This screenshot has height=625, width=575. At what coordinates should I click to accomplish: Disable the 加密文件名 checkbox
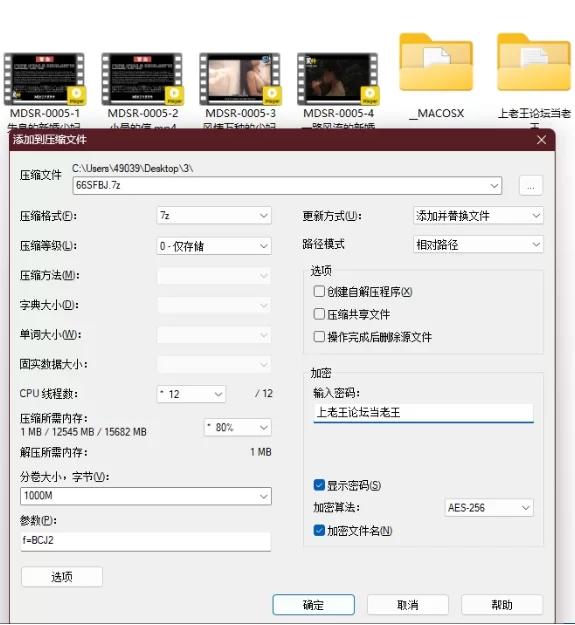click(319, 531)
